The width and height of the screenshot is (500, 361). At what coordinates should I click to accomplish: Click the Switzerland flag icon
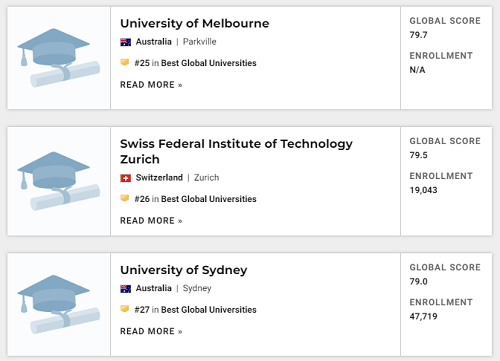click(125, 178)
